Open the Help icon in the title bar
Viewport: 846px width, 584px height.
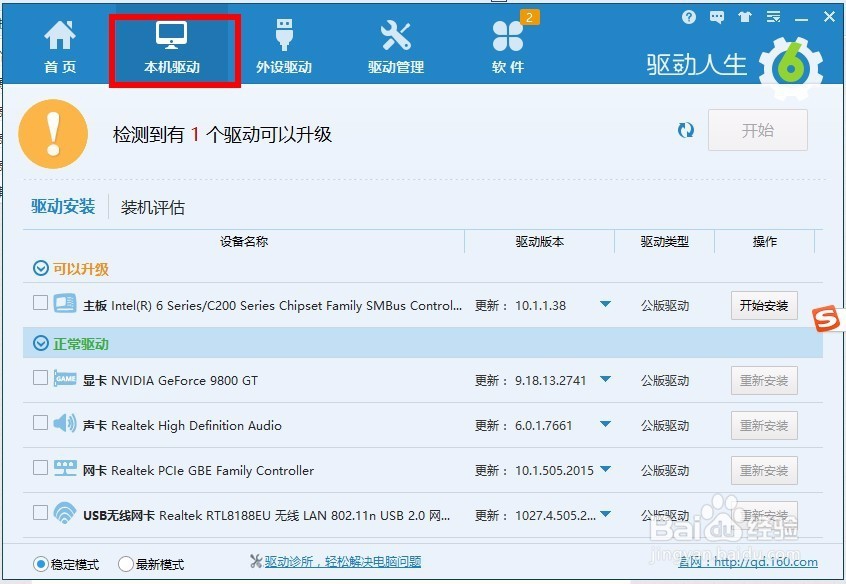point(689,17)
